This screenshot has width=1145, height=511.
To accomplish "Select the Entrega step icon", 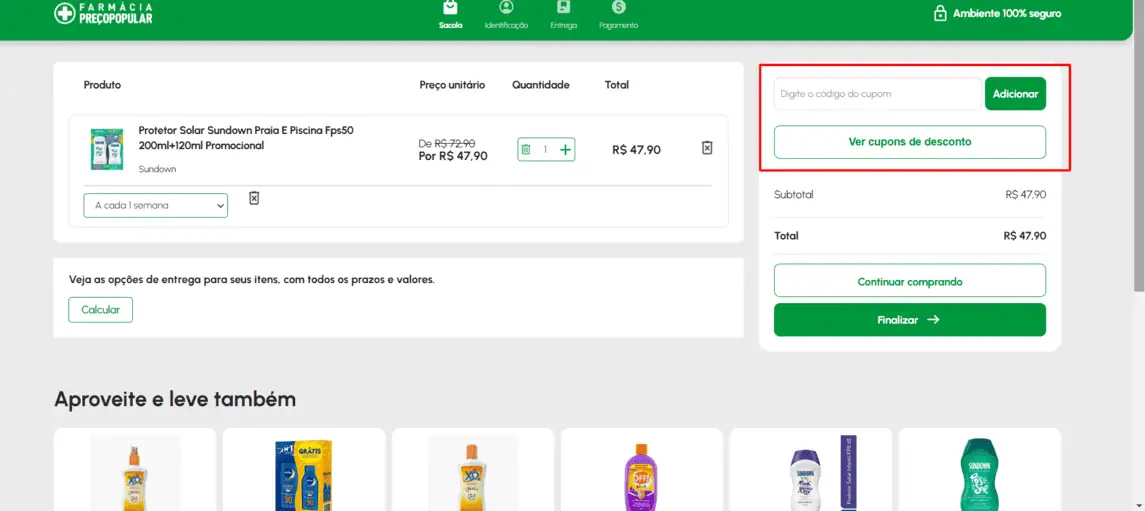I will (563, 7).
